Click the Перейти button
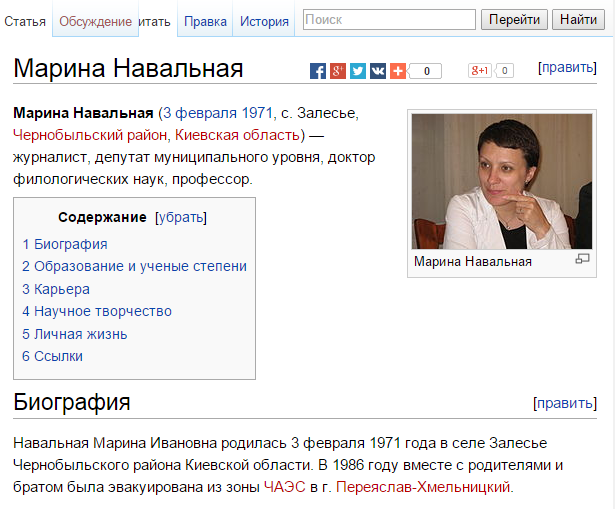Viewport: 615px width, 509px height. click(x=514, y=19)
